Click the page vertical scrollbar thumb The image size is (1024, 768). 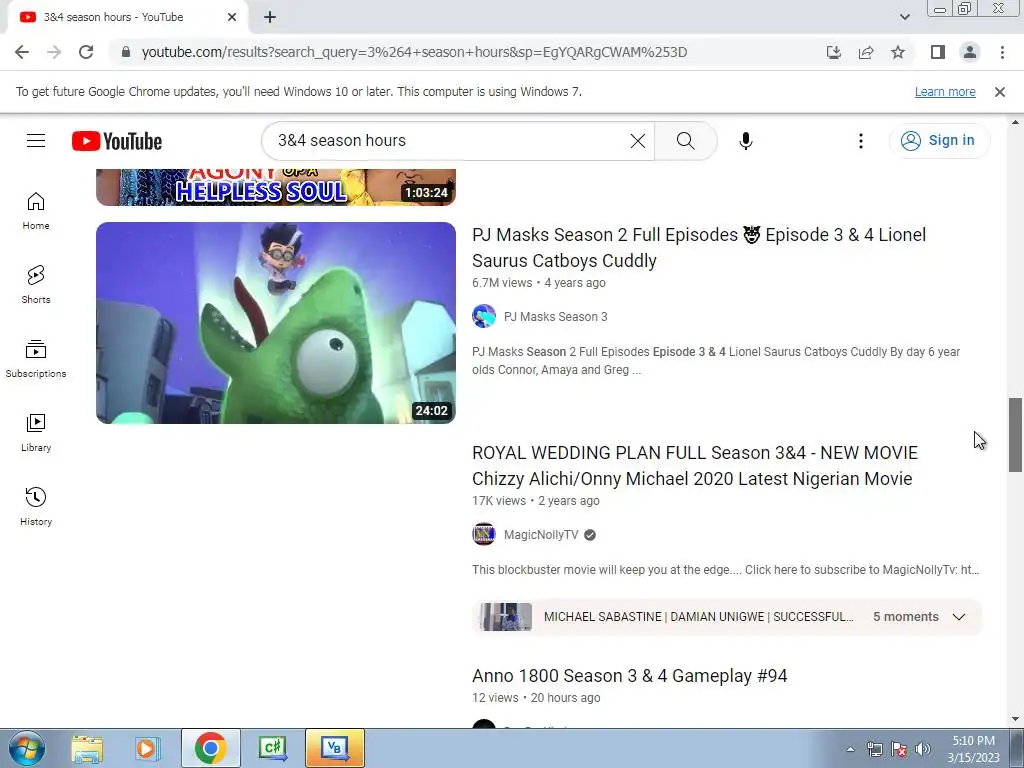(x=1015, y=434)
